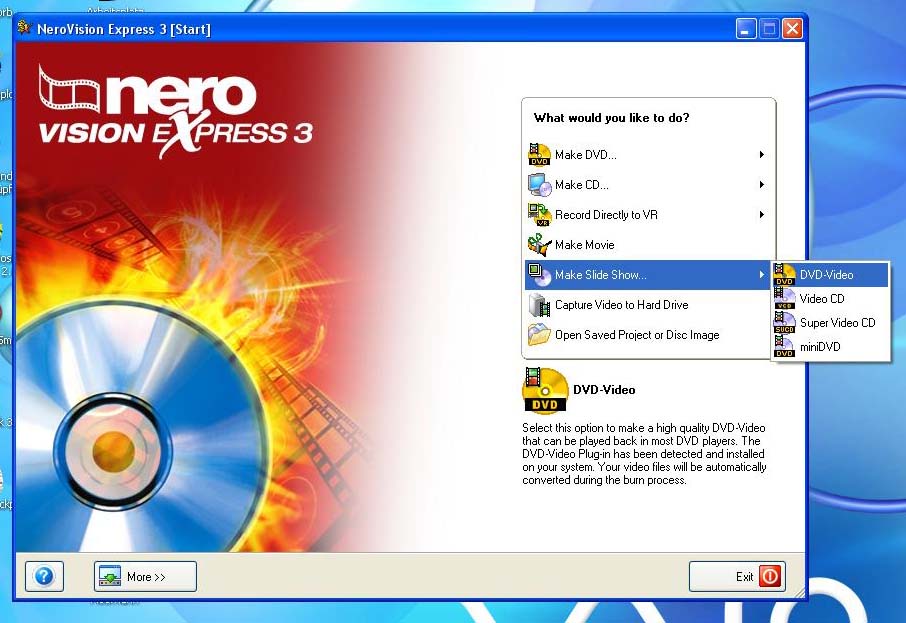Click the large DVD-Video description icon
Image resolution: width=906 pixels, height=623 pixels.
coord(544,390)
